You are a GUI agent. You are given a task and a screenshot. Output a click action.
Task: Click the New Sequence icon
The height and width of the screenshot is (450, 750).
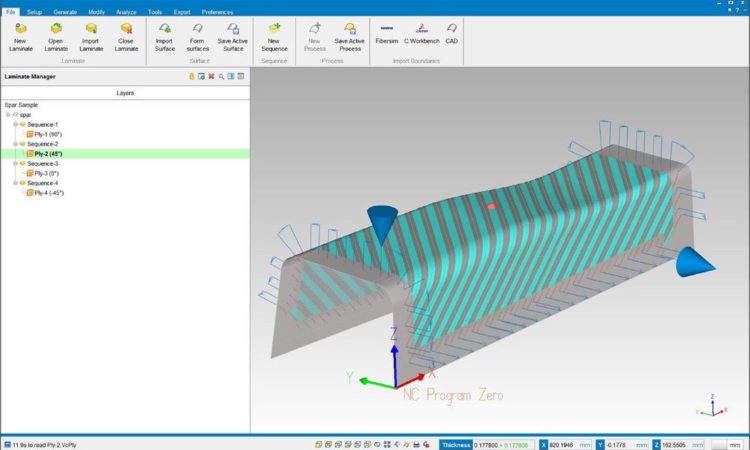[275, 29]
